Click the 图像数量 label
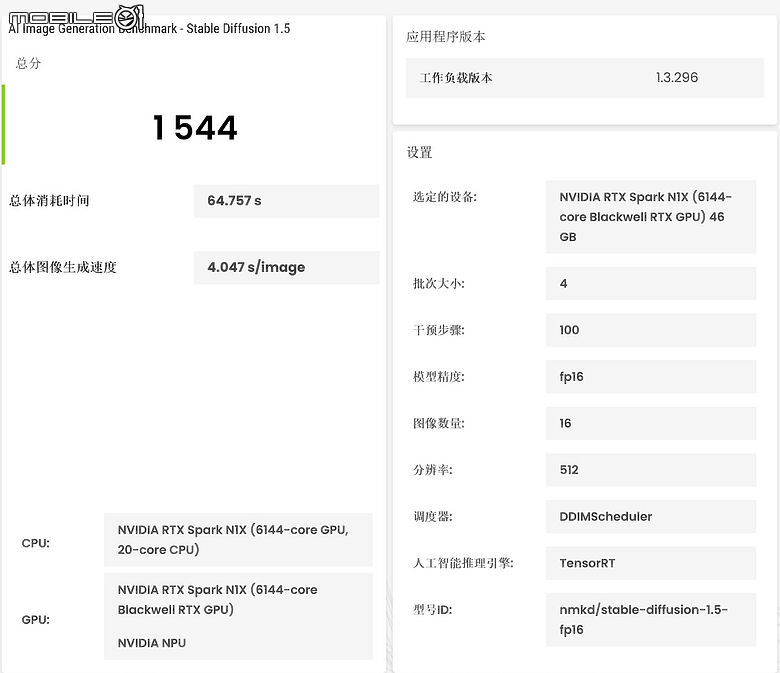 click(x=439, y=423)
